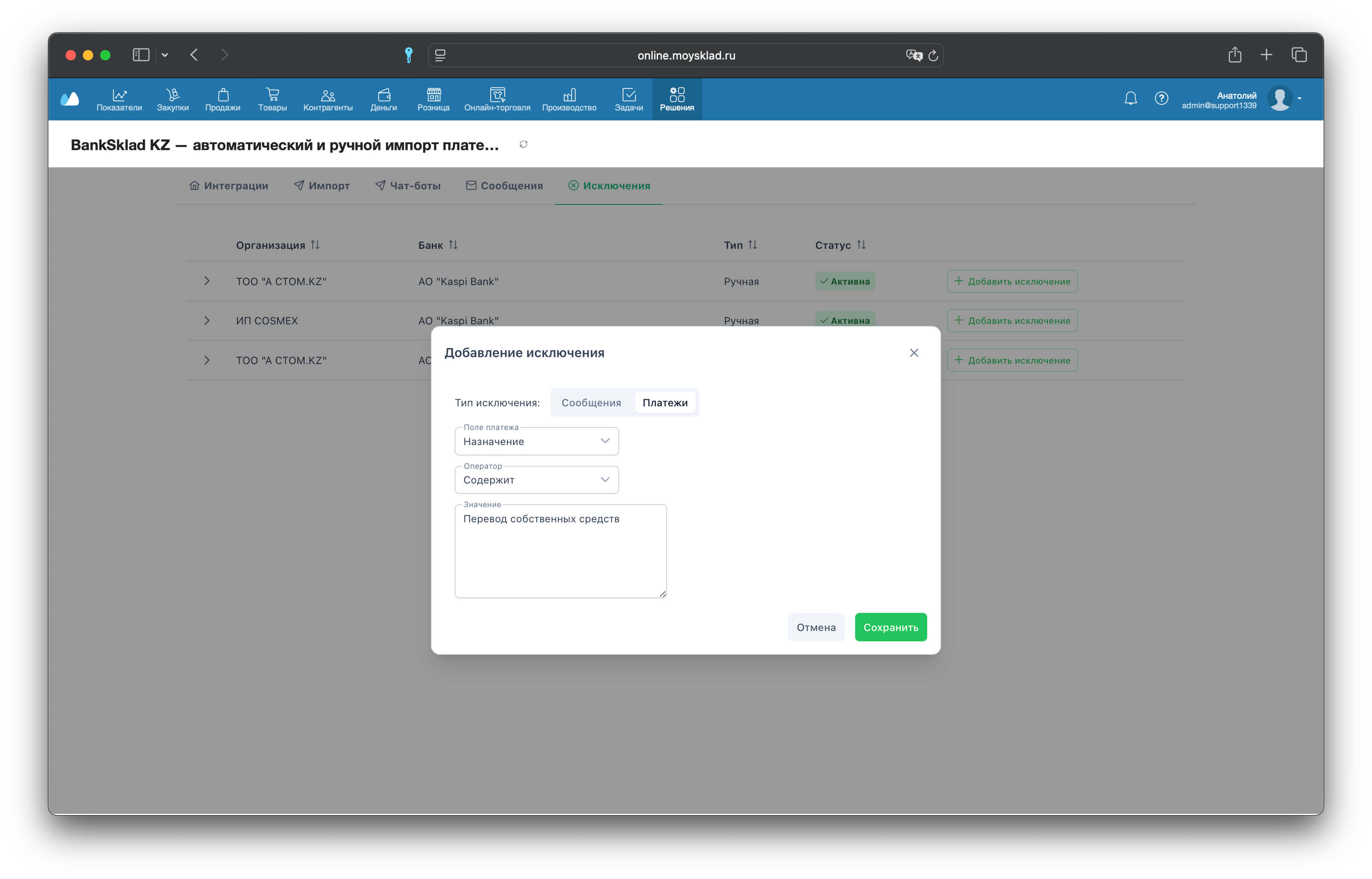This screenshot has width=1372, height=879.
Task: Click the Активна status badge for ТОО "А СТОМ.KZ"
Action: 844,281
